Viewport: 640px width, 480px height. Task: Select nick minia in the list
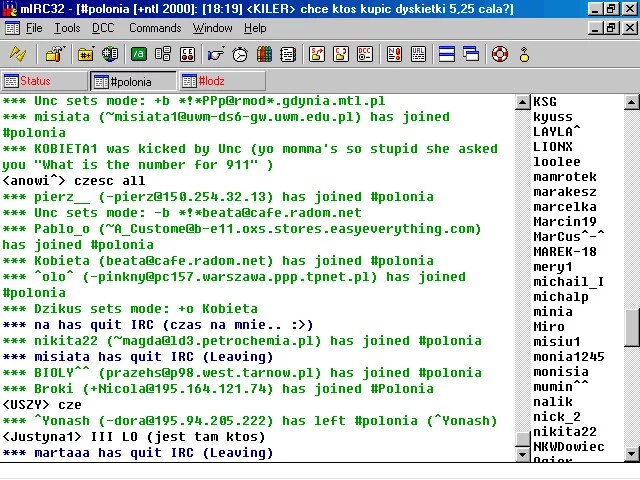pyautogui.click(x=553, y=312)
